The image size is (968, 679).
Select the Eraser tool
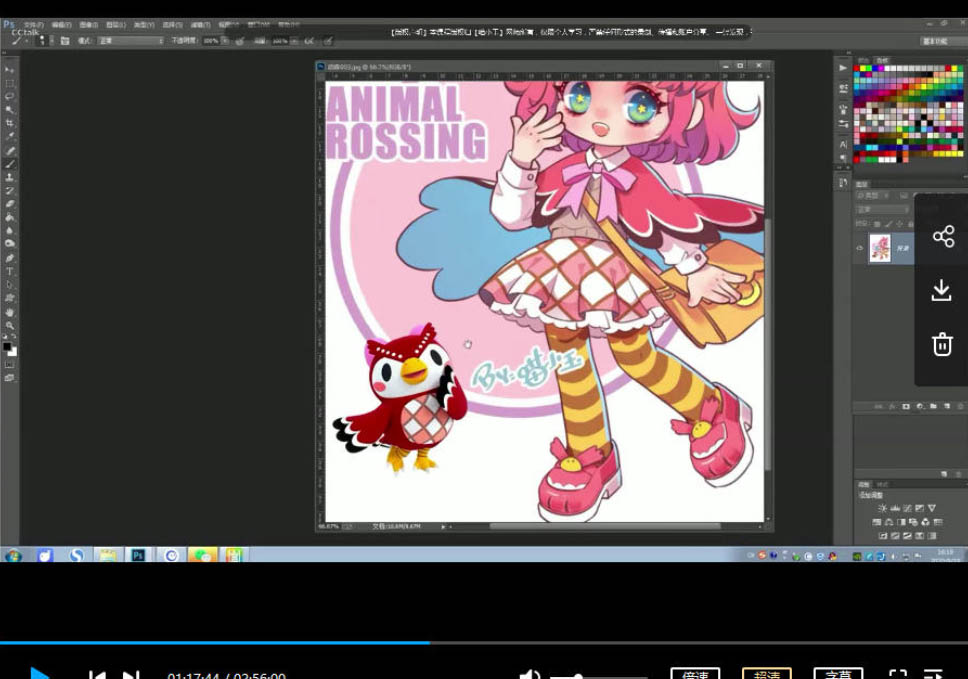[9, 204]
